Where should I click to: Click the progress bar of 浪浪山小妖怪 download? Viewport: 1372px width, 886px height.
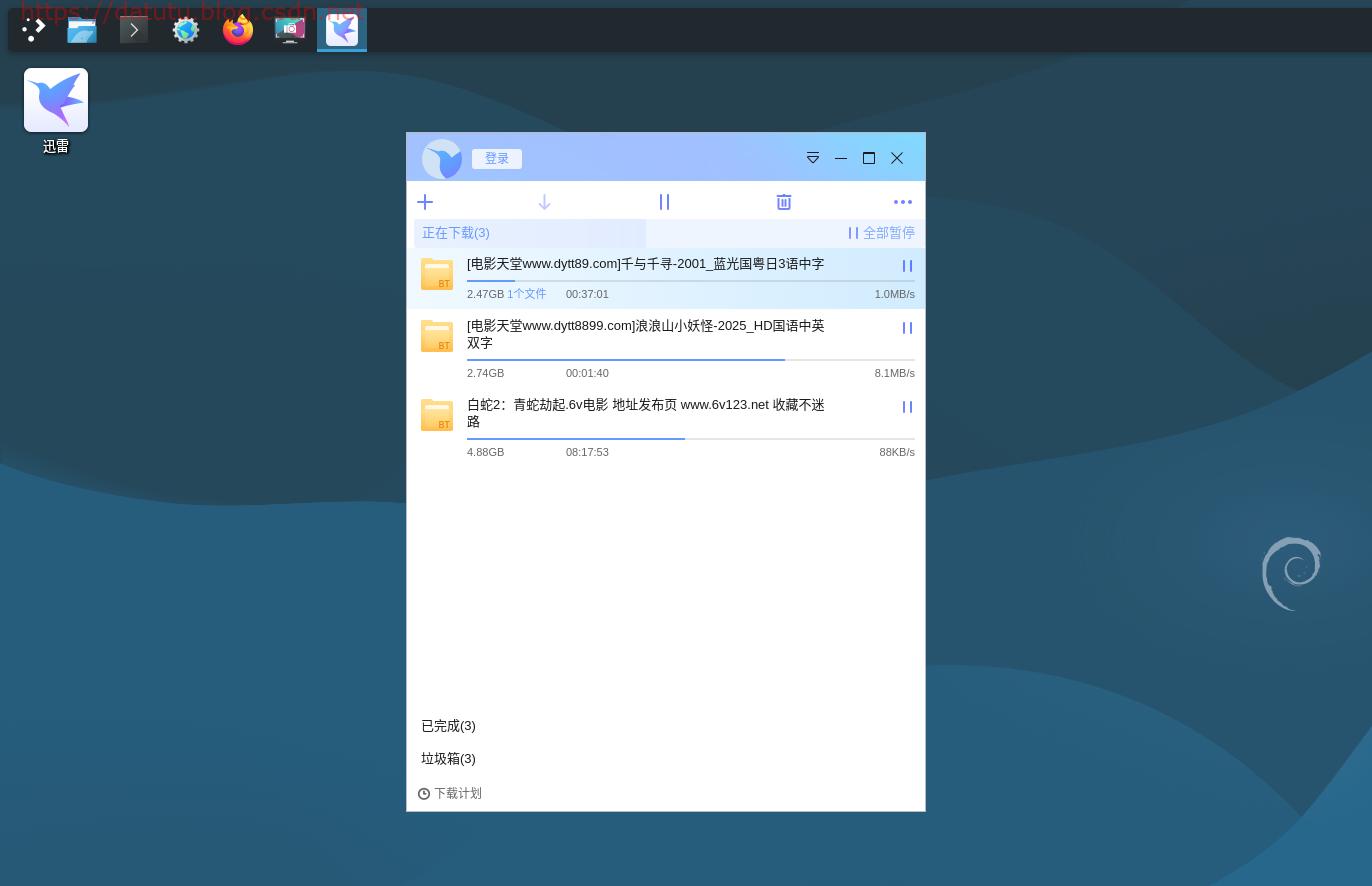click(x=690, y=359)
